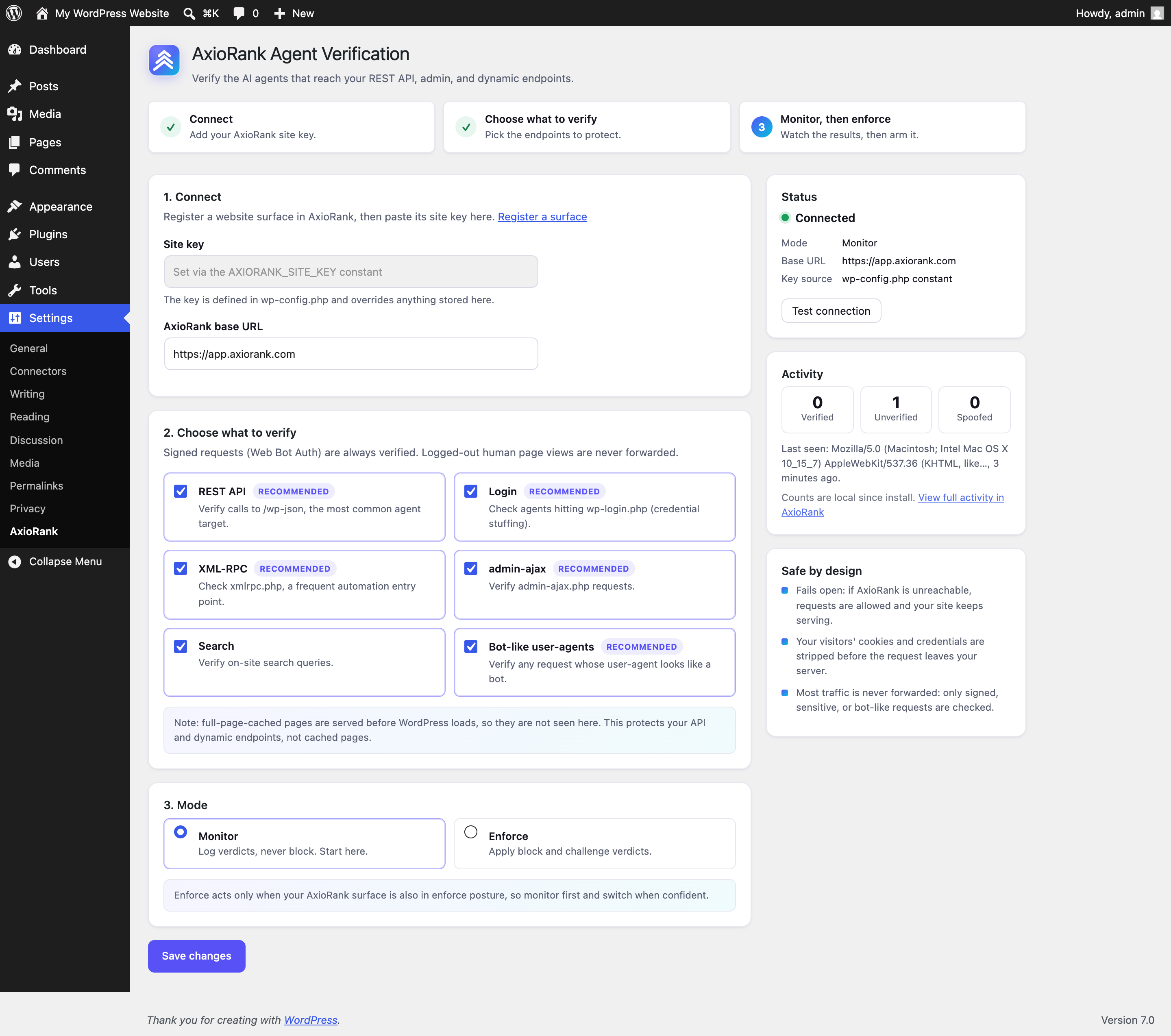Image resolution: width=1171 pixels, height=1036 pixels.
Task: Click Save changes button
Action: click(x=196, y=956)
